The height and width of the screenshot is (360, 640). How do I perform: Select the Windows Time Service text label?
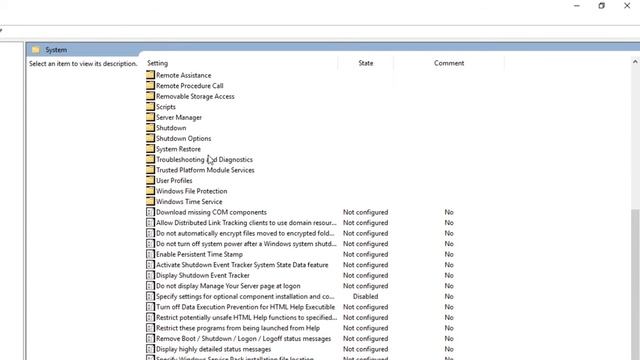pos(189,202)
